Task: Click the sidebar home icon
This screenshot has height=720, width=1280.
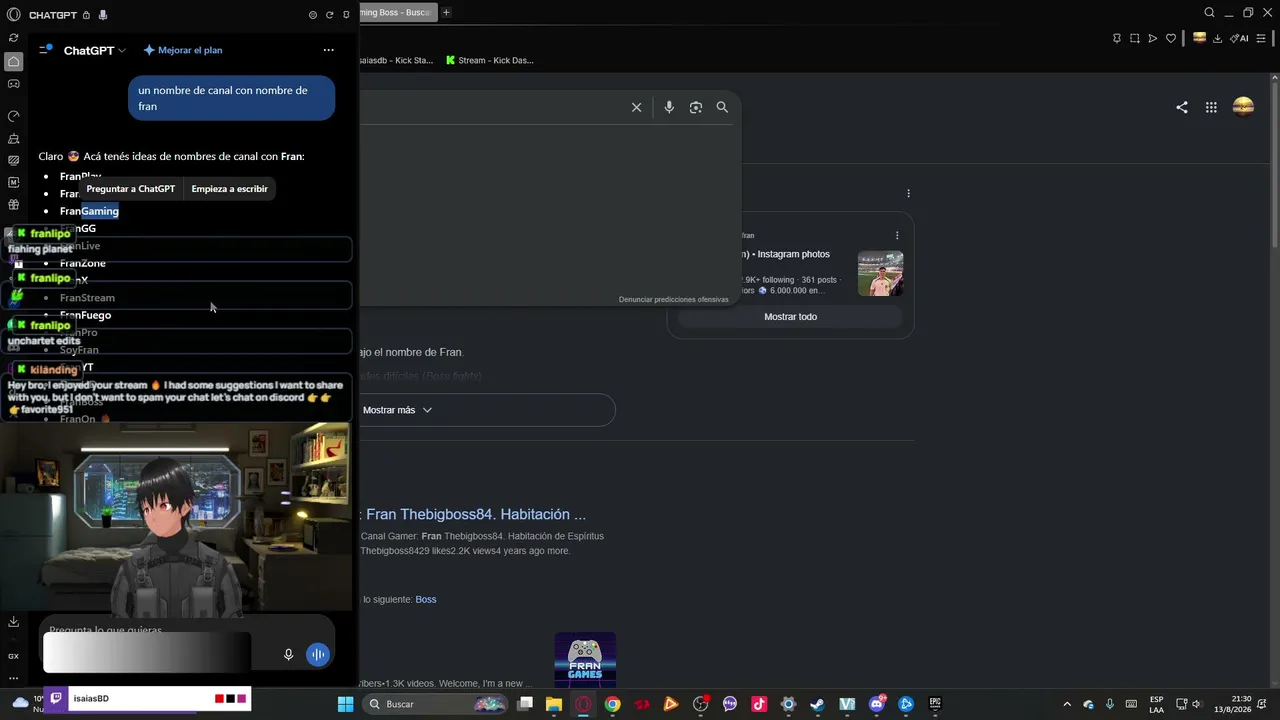Action: point(14,62)
